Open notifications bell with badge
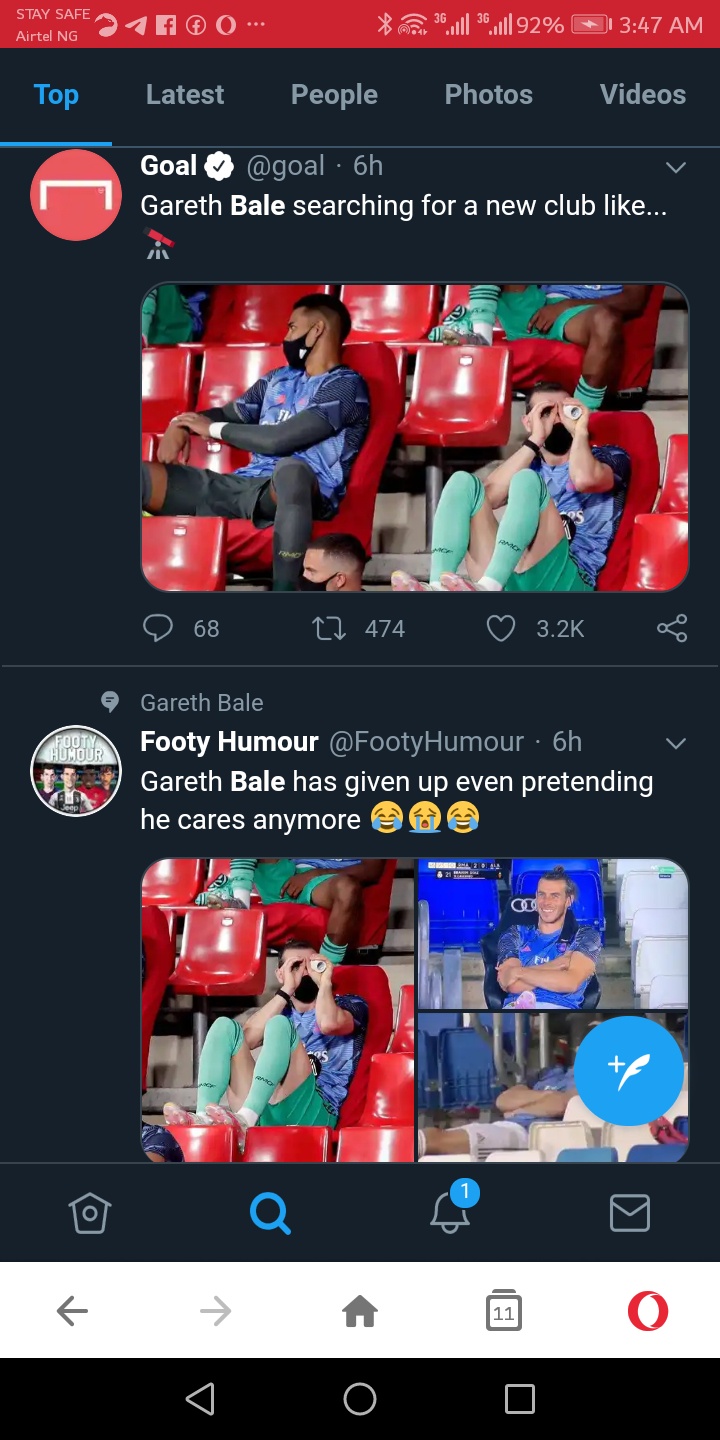This screenshot has height=1440, width=720. point(450,1212)
